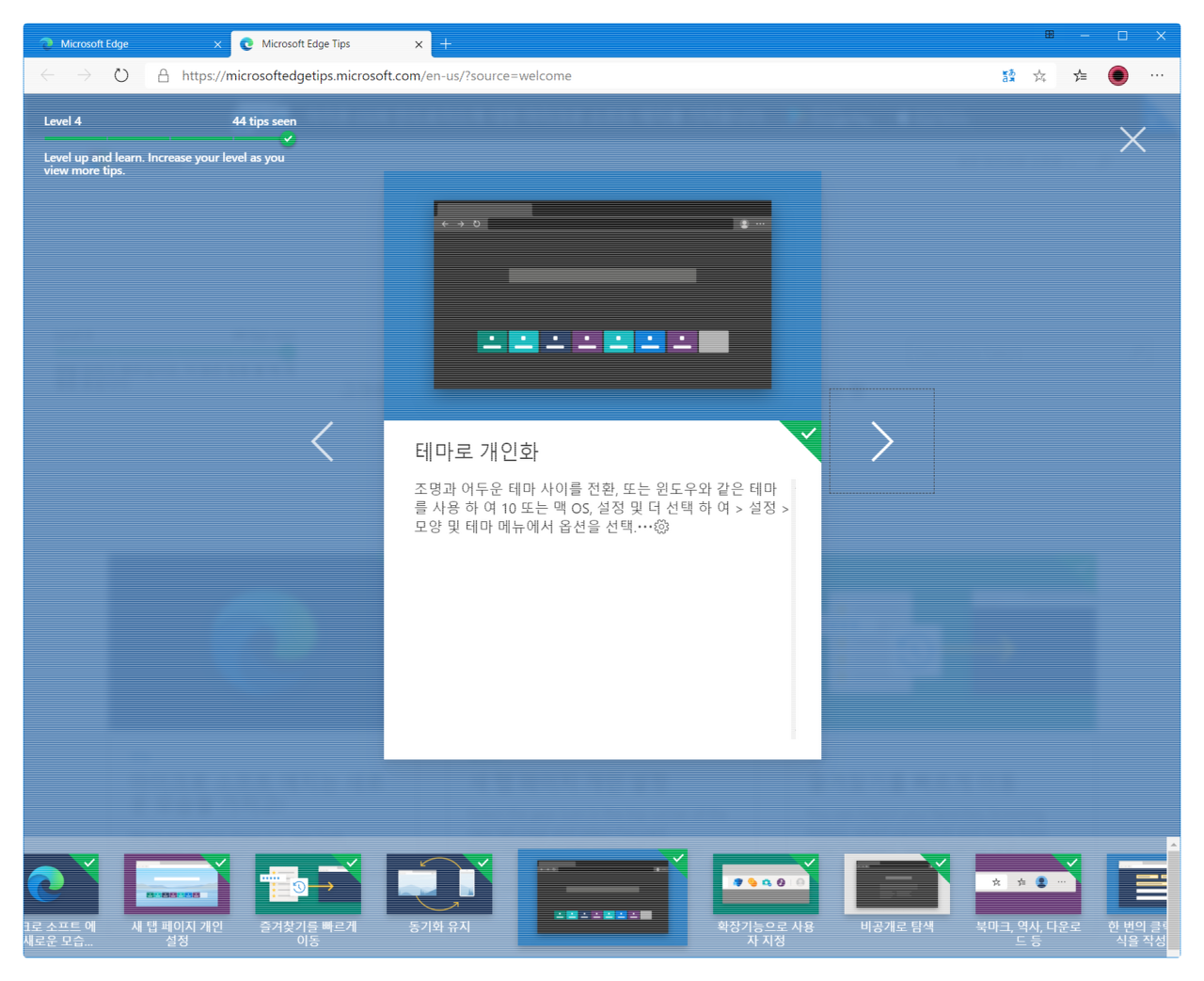Open the user profile menu
Viewport: 1204px width, 981px height.
1117,76
